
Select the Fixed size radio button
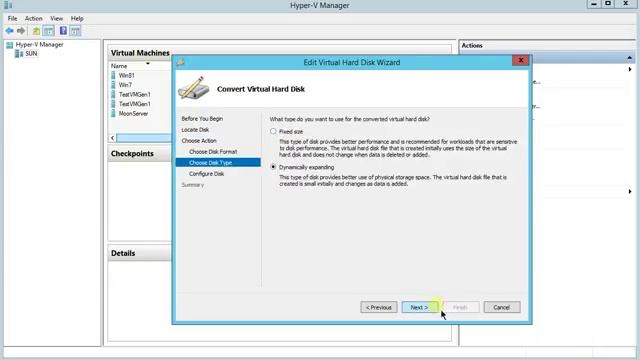[273, 131]
